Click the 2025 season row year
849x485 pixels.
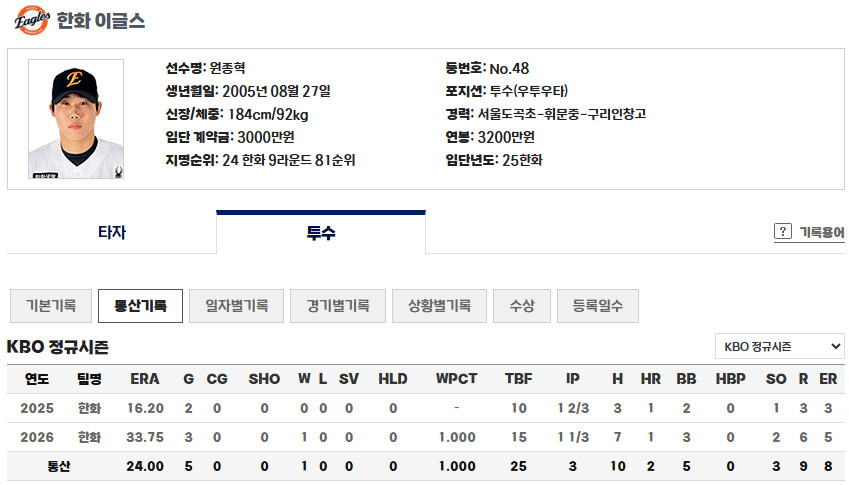pos(37,408)
